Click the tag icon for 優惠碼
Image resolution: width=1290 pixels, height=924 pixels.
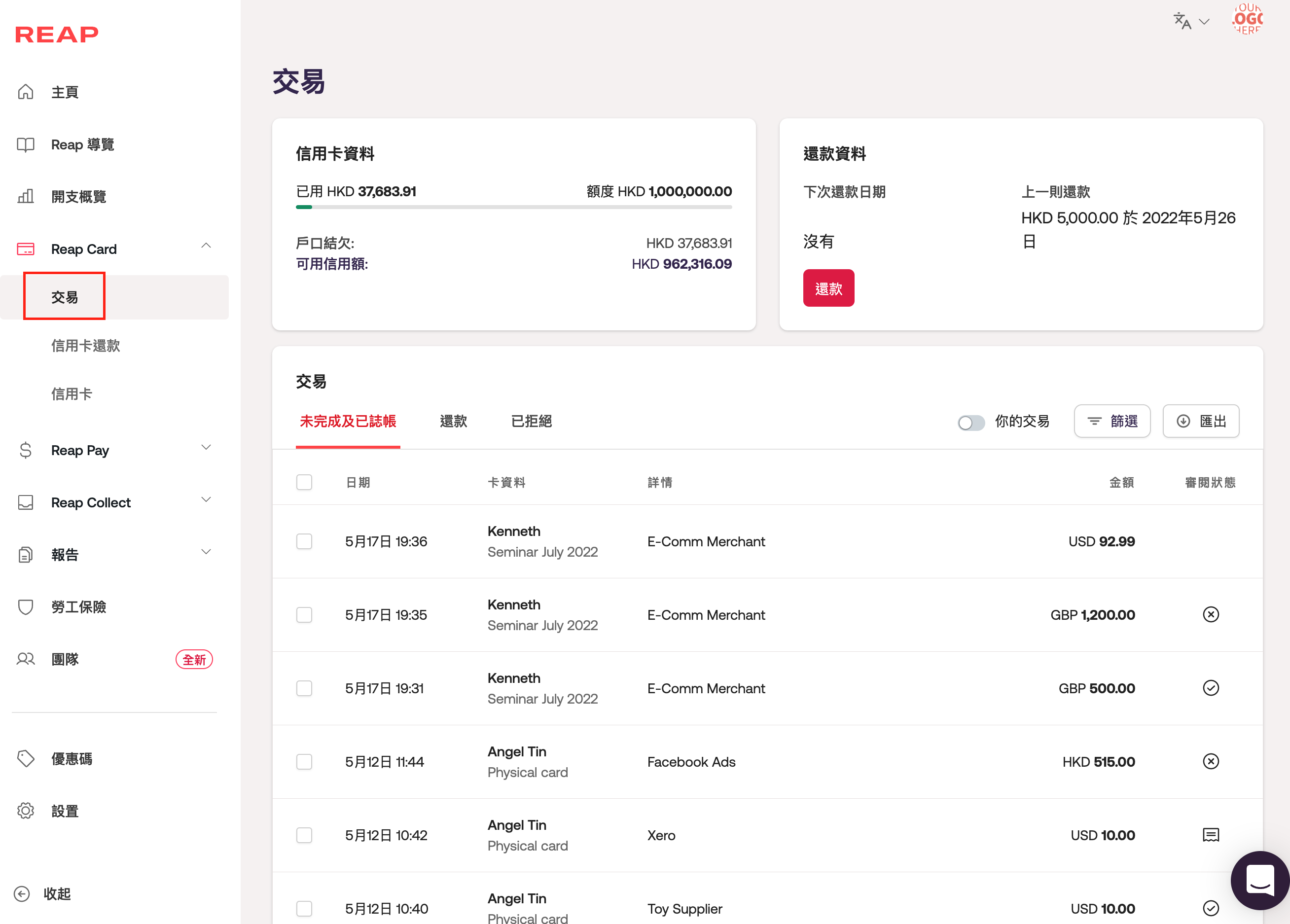click(26, 758)
